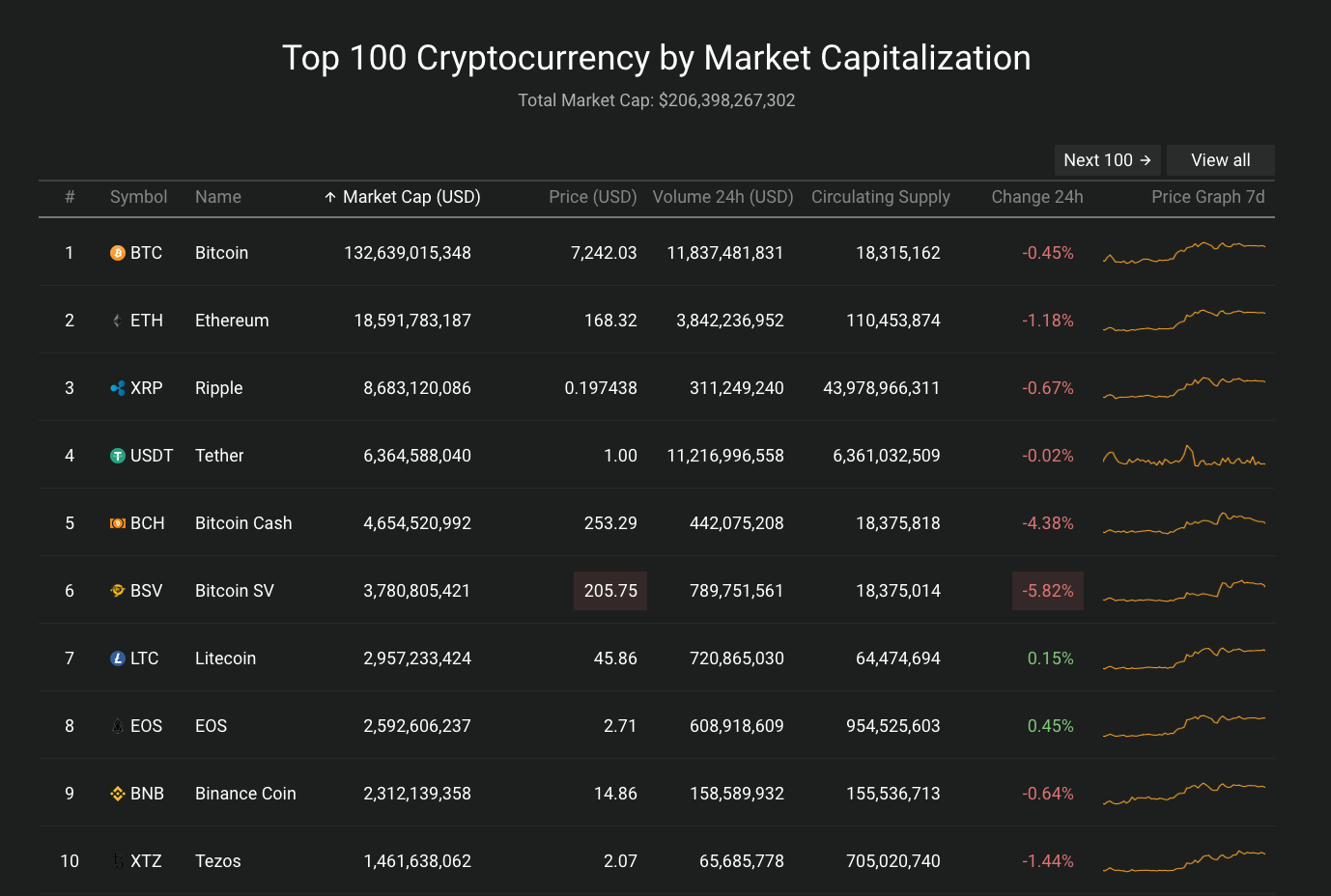This screenshot has width=1331, height=896.
Task: Click the Next 100 button
Action: tap(1107, 160)
